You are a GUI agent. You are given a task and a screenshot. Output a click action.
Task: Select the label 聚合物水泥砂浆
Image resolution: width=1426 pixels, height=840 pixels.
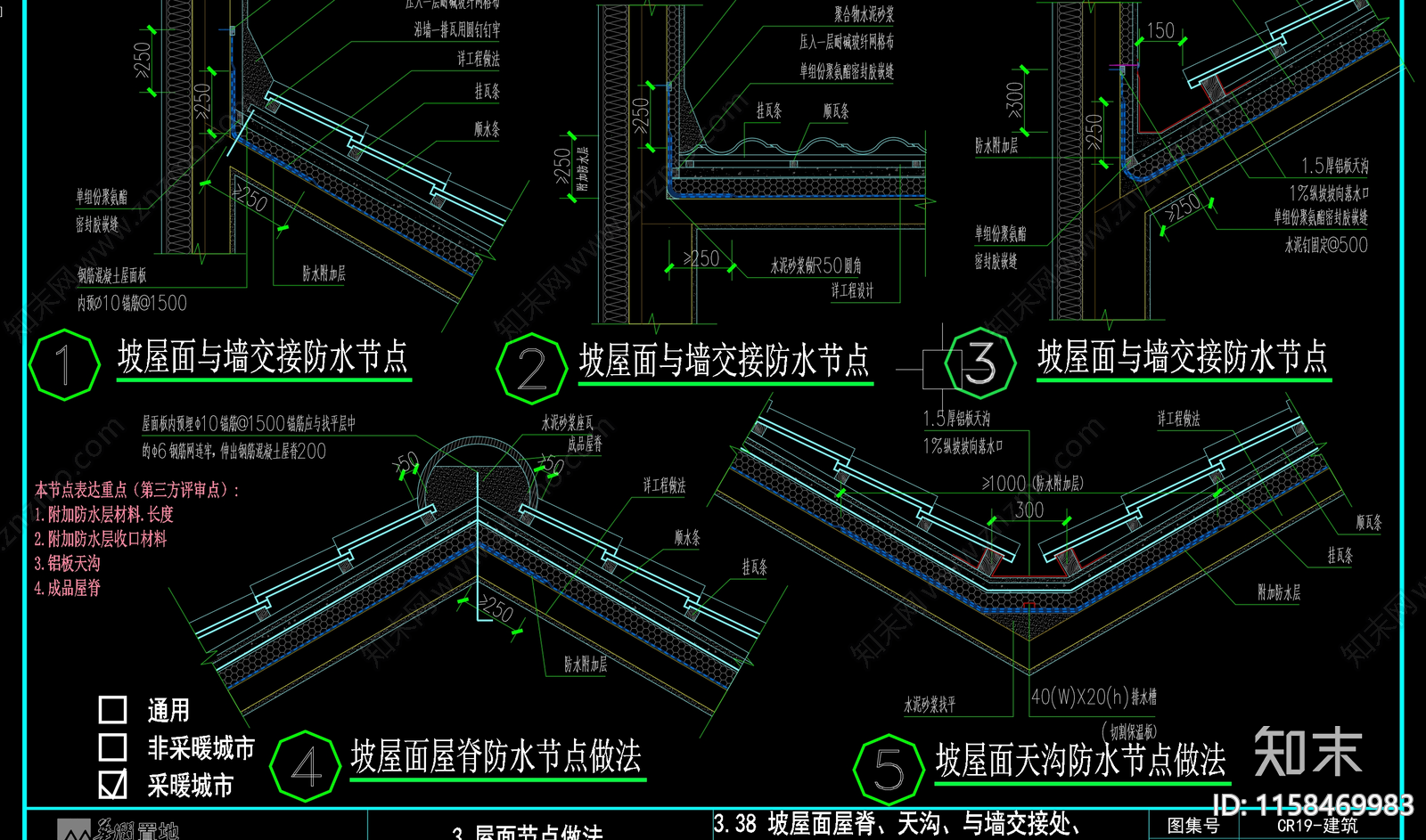(x=865, y=14)
